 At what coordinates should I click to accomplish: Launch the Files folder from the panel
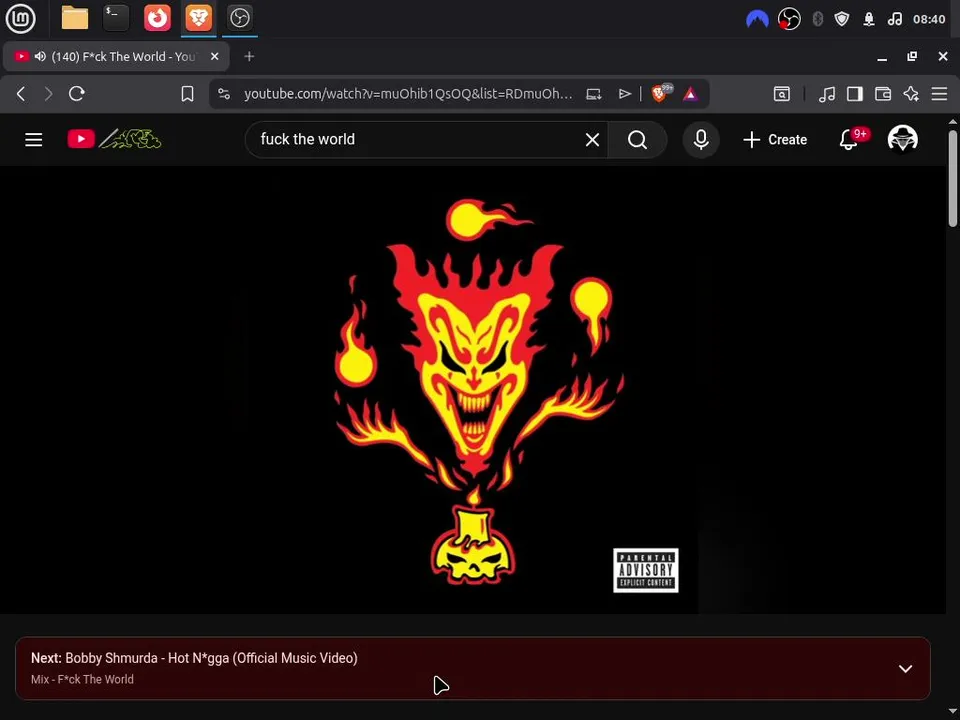[x=75, y=18]
